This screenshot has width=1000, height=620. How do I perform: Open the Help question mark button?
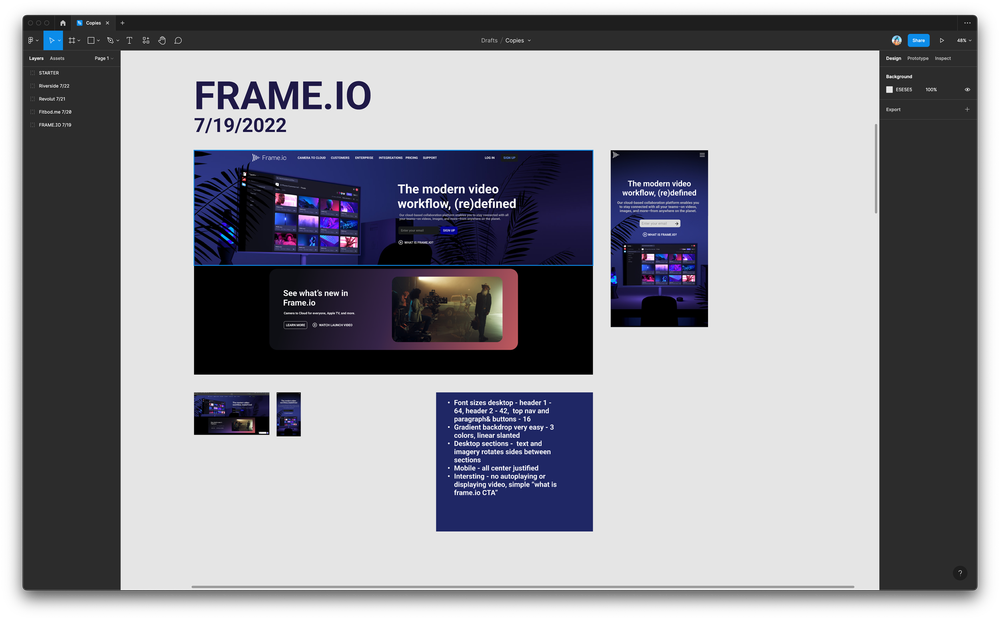click(x=960, y=573)
